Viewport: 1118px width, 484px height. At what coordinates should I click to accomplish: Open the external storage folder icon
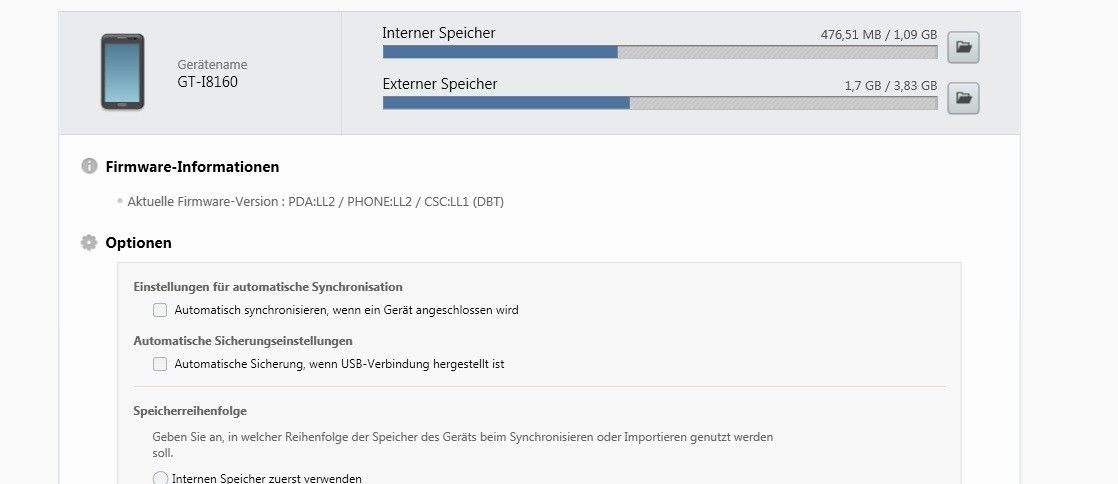[x=963, y=98]
